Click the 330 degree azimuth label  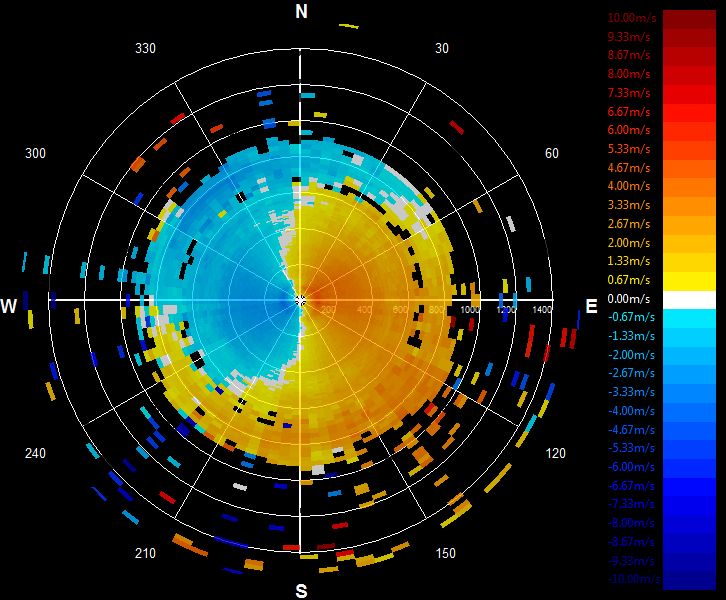pos(145,49)
